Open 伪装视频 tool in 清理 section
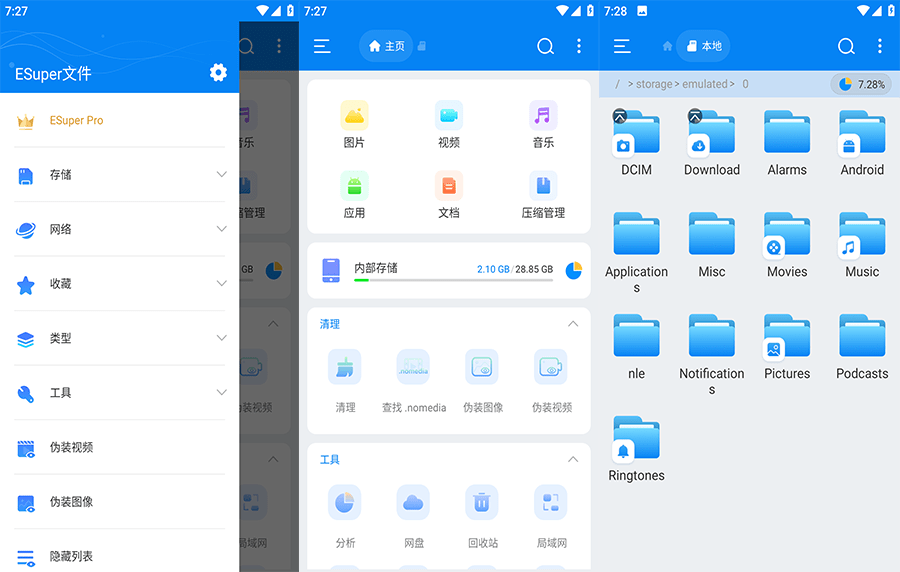Image resolution: width=900 pixels, height=572 pixels. tap(551, 382)
